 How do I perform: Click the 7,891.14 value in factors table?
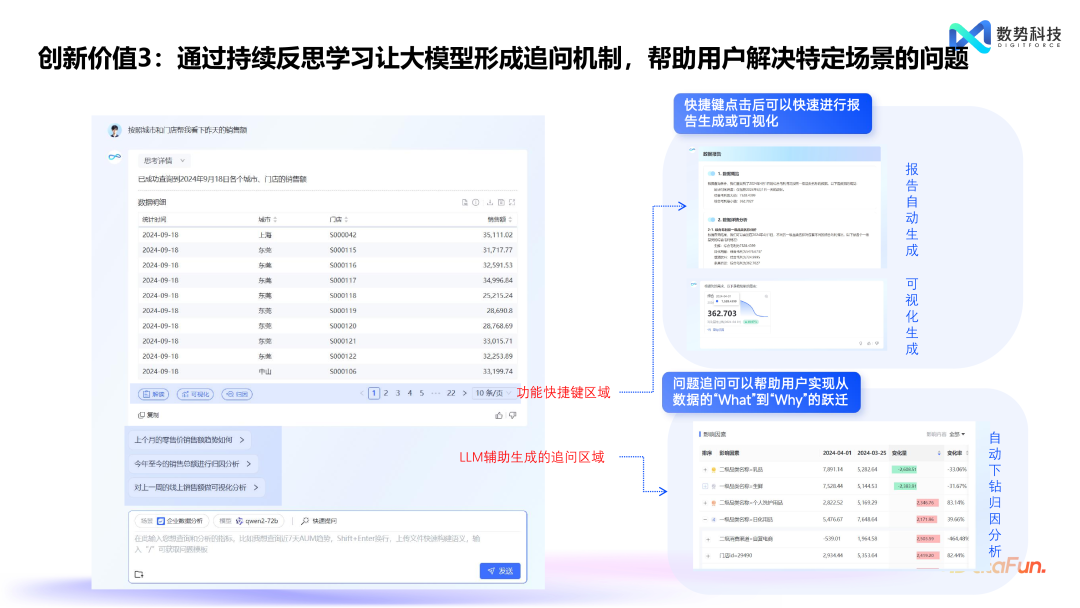tap(833, 470)
